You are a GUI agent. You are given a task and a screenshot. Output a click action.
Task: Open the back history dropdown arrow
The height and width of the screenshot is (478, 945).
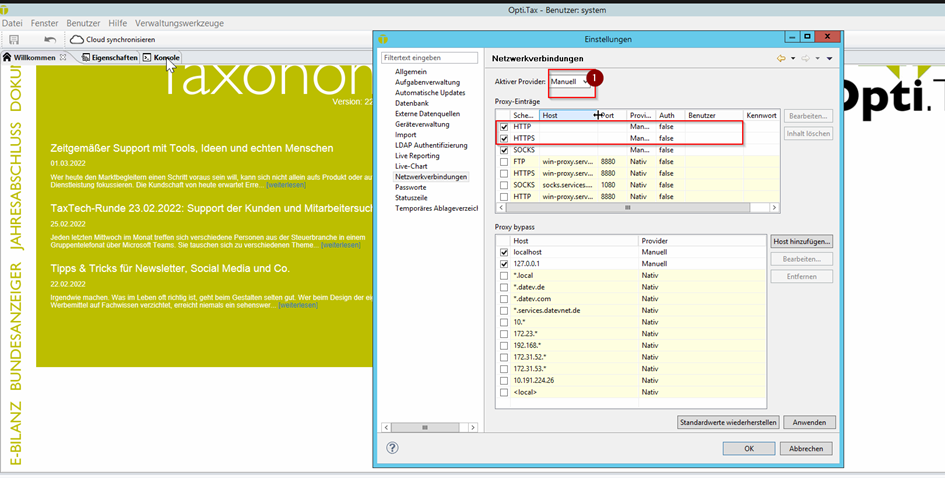tap(793, 59)
